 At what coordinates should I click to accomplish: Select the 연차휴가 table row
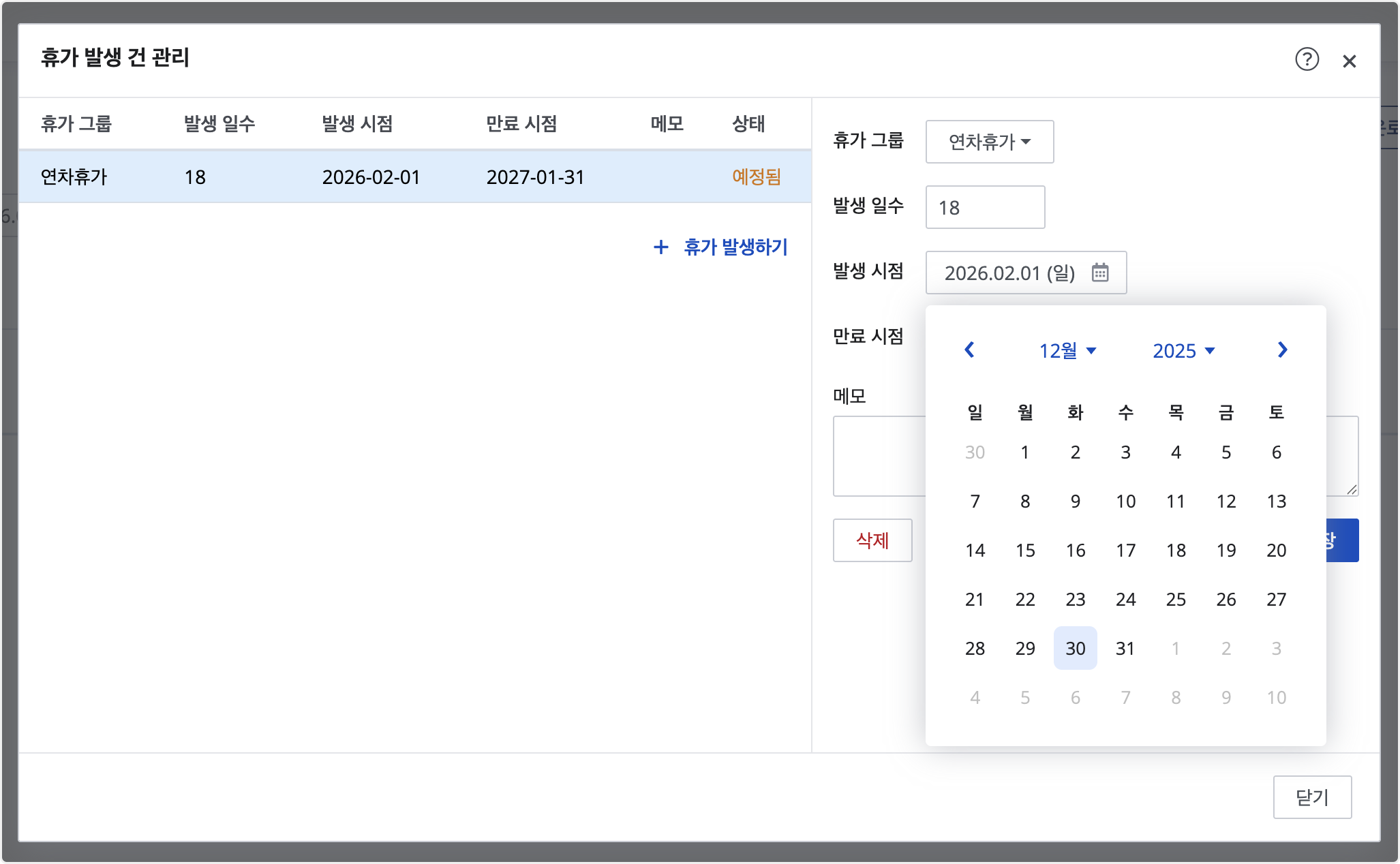(414, 177)
